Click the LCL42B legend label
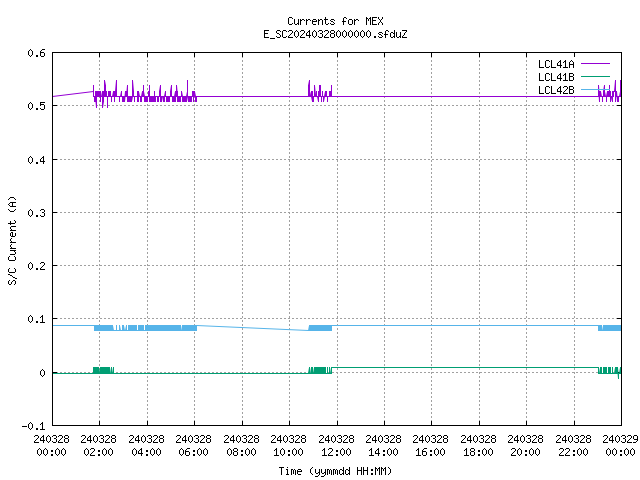 click(x=556, y=90)
